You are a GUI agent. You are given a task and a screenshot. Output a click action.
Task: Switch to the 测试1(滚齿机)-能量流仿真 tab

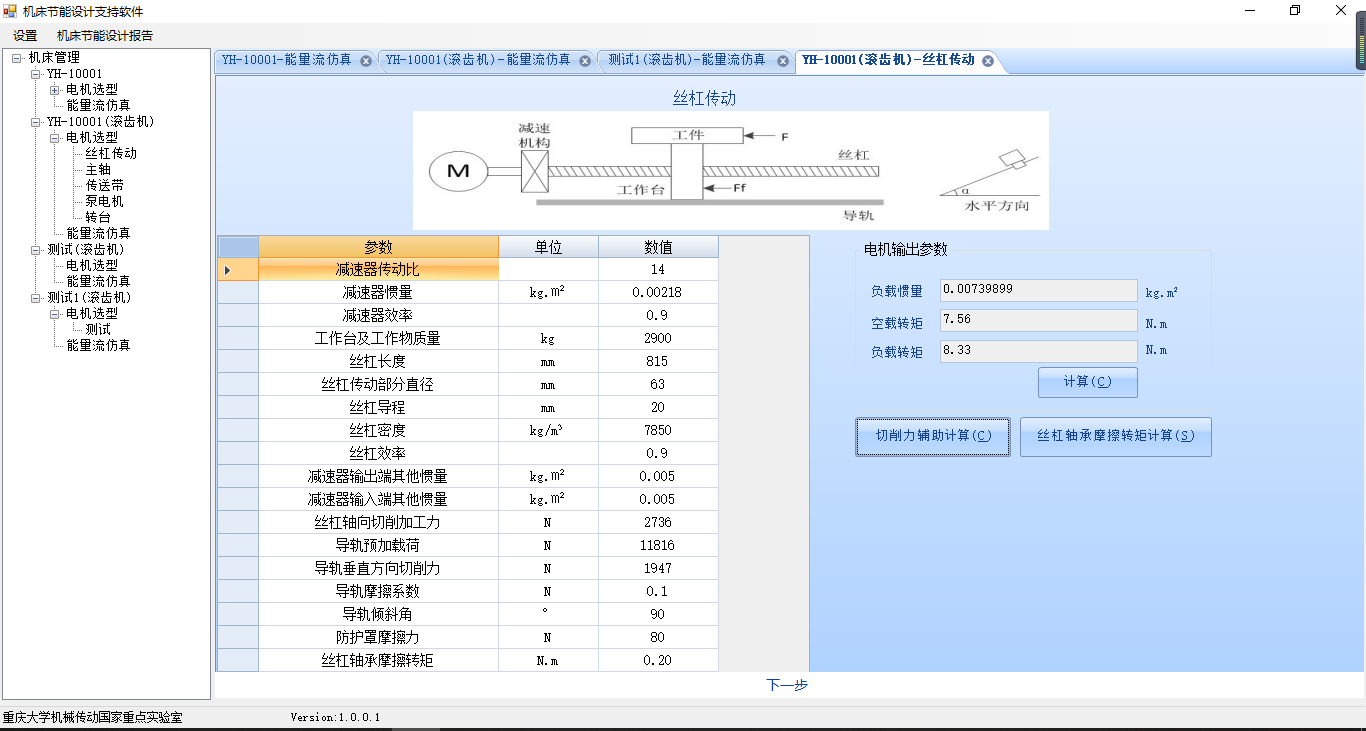tap(686, 60)
